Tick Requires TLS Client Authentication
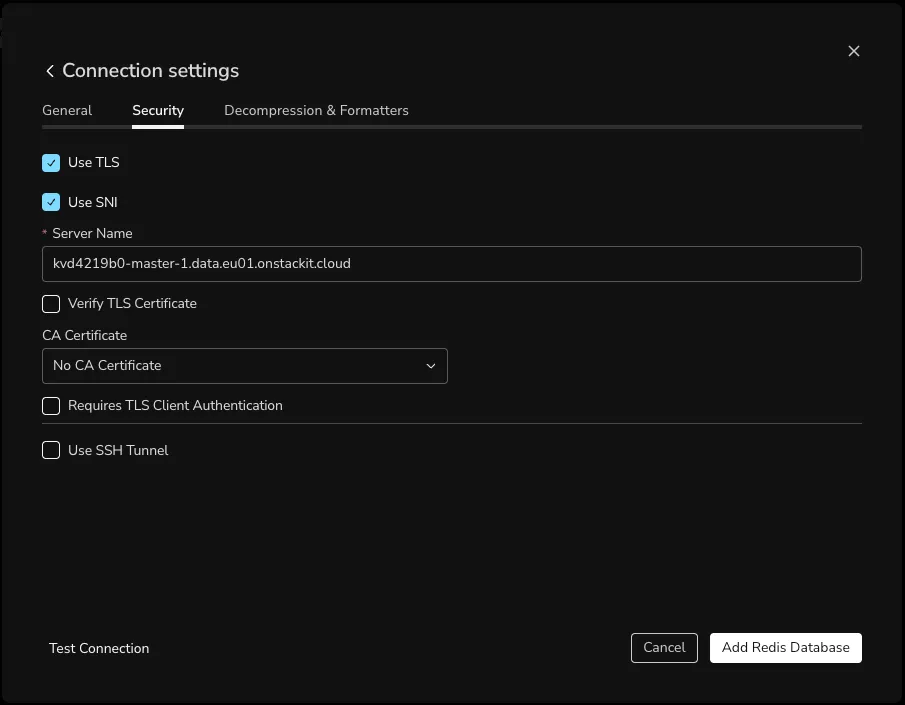Screen dimensions: 905x705 (x=51, y=406)
